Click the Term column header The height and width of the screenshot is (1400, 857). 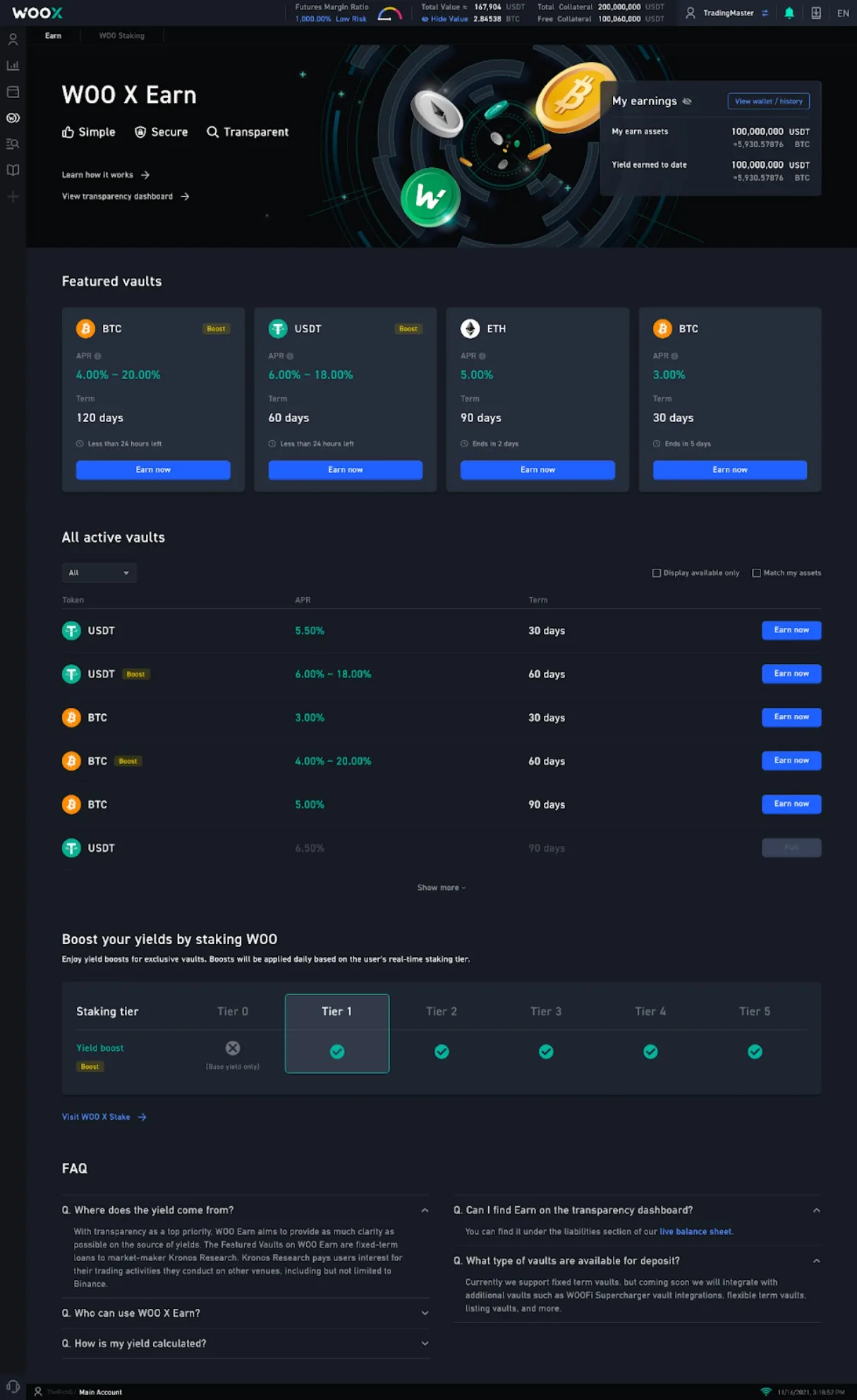[x=538, y=600]
